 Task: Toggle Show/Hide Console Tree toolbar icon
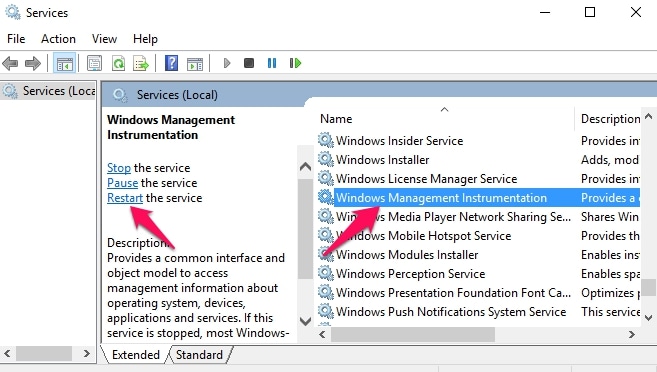pyautogui.click(x=65, y=64)
